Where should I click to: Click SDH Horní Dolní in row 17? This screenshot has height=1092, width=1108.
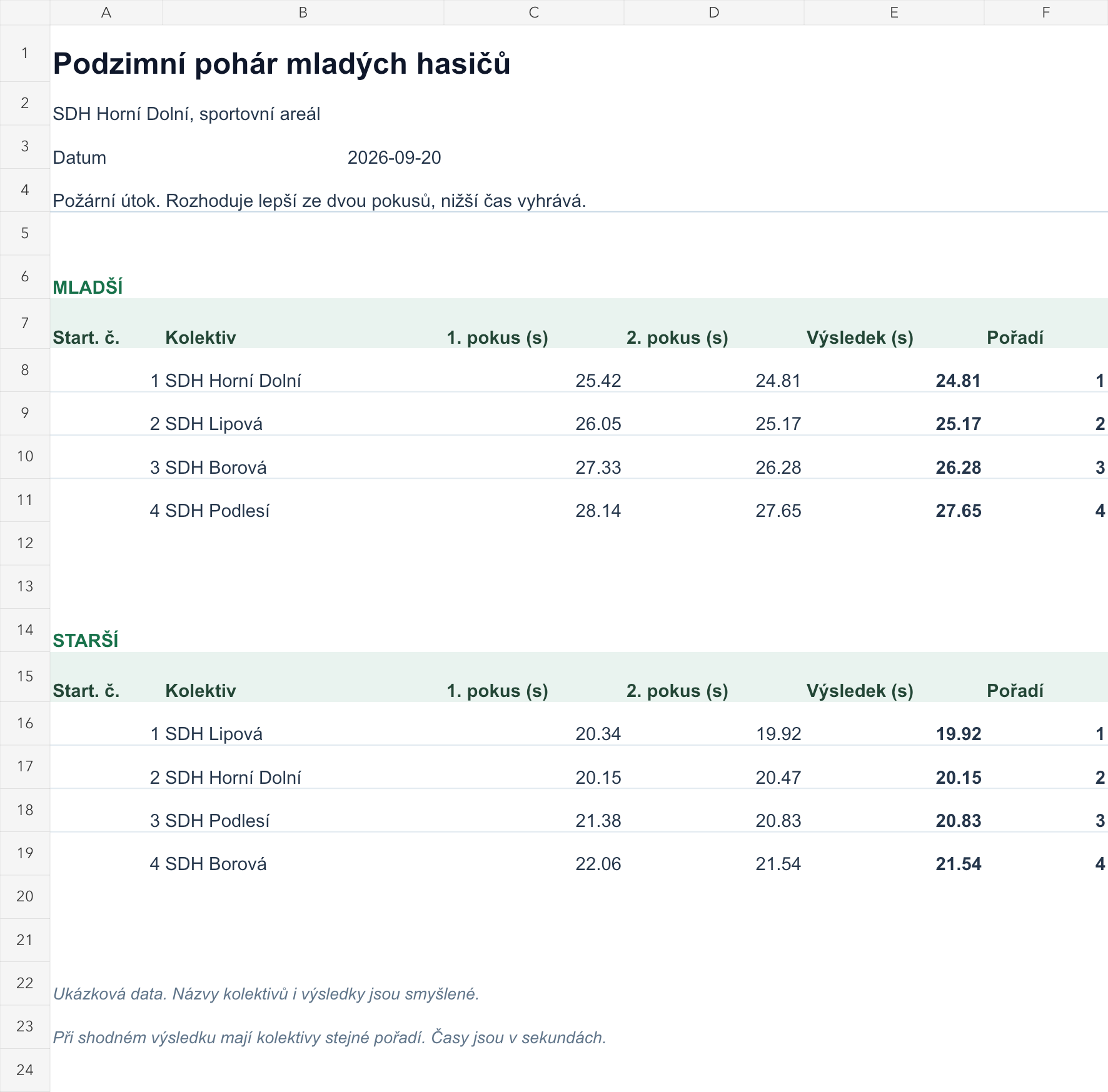click(233, 778)
